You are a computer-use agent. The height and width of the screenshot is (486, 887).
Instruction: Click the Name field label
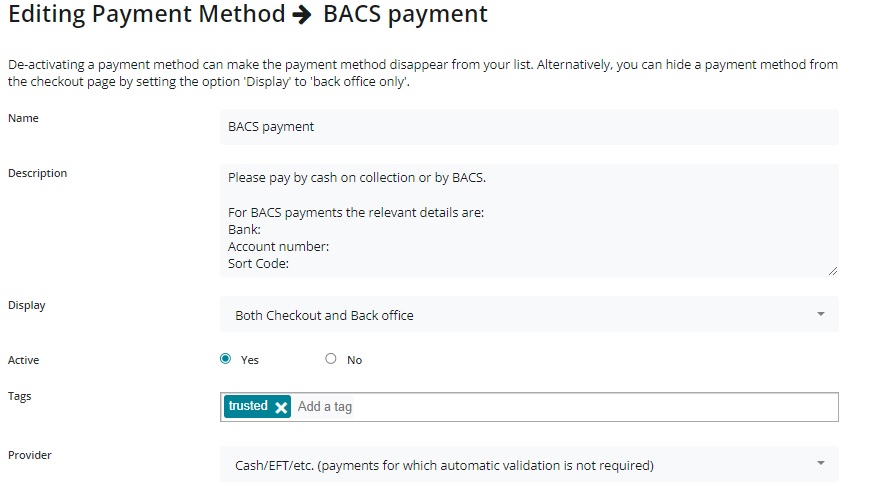[23, 118]
